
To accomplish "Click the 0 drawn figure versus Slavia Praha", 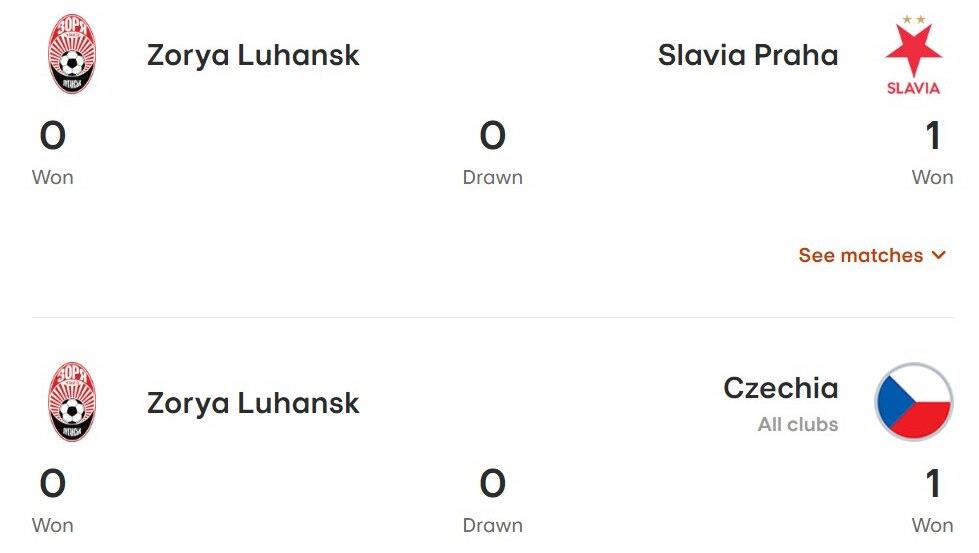I will click(492, 135).
